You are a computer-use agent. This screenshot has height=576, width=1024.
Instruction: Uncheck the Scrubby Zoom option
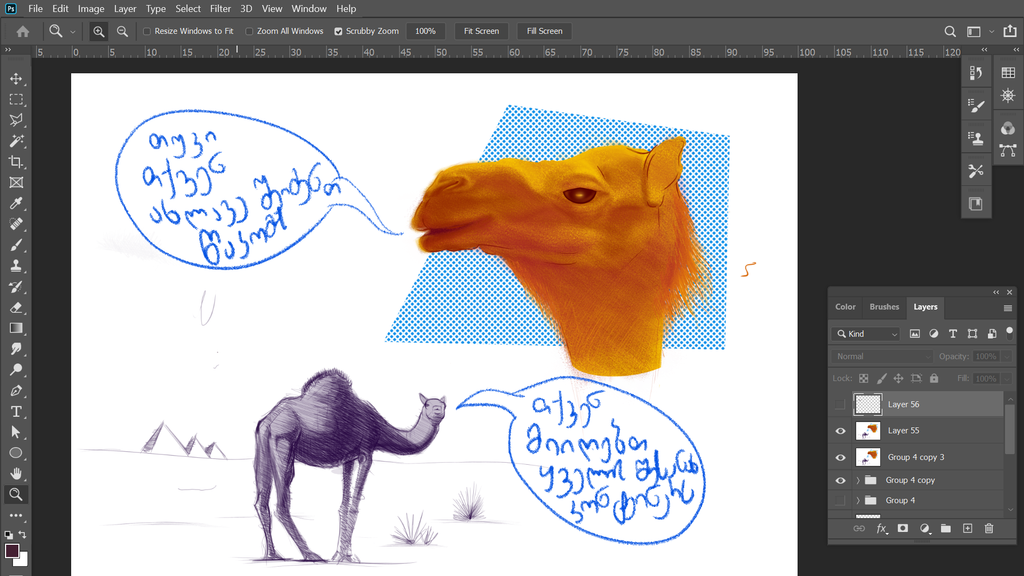(x=338, y=31)
